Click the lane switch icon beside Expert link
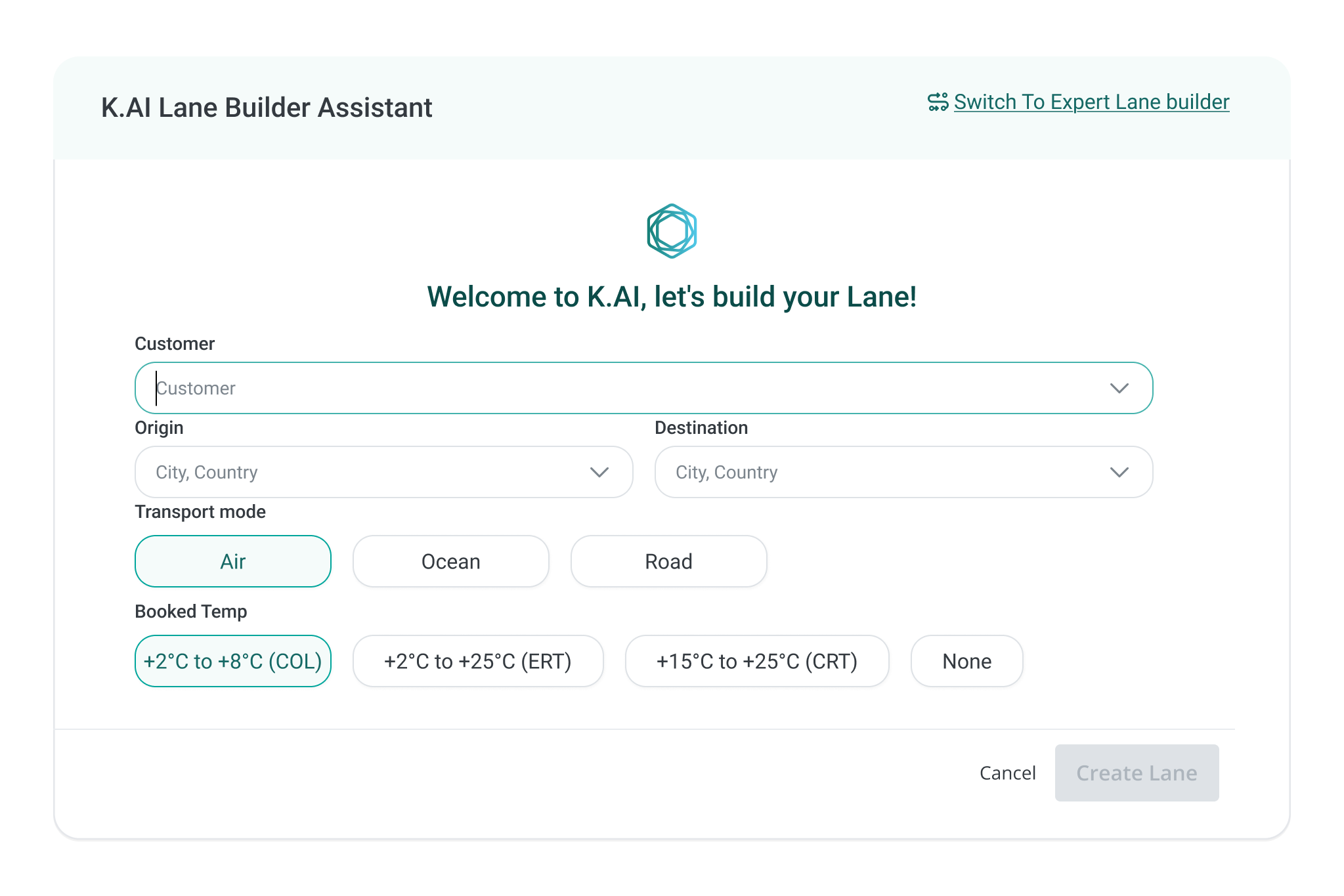Viewport: 1344px width, 896px height. (x=938, y=102)
